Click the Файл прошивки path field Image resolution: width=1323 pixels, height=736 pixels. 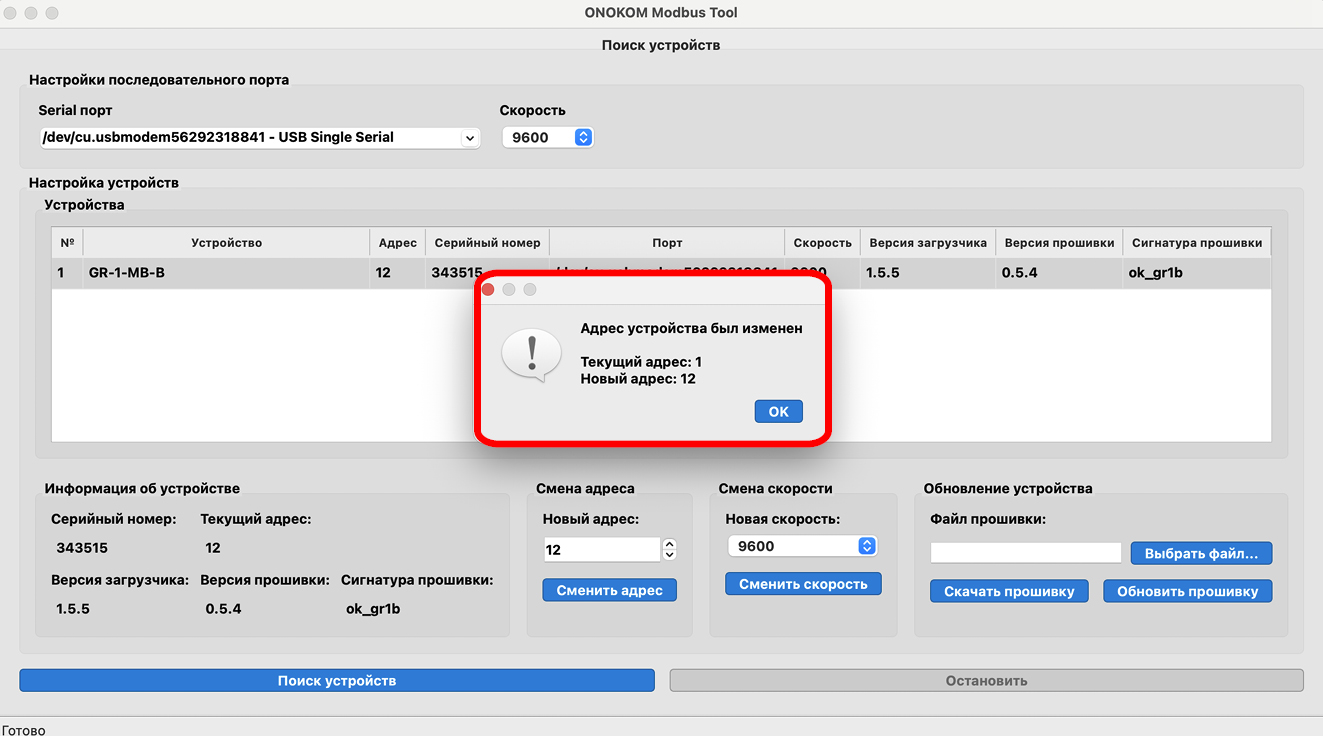coord(1026,553)
